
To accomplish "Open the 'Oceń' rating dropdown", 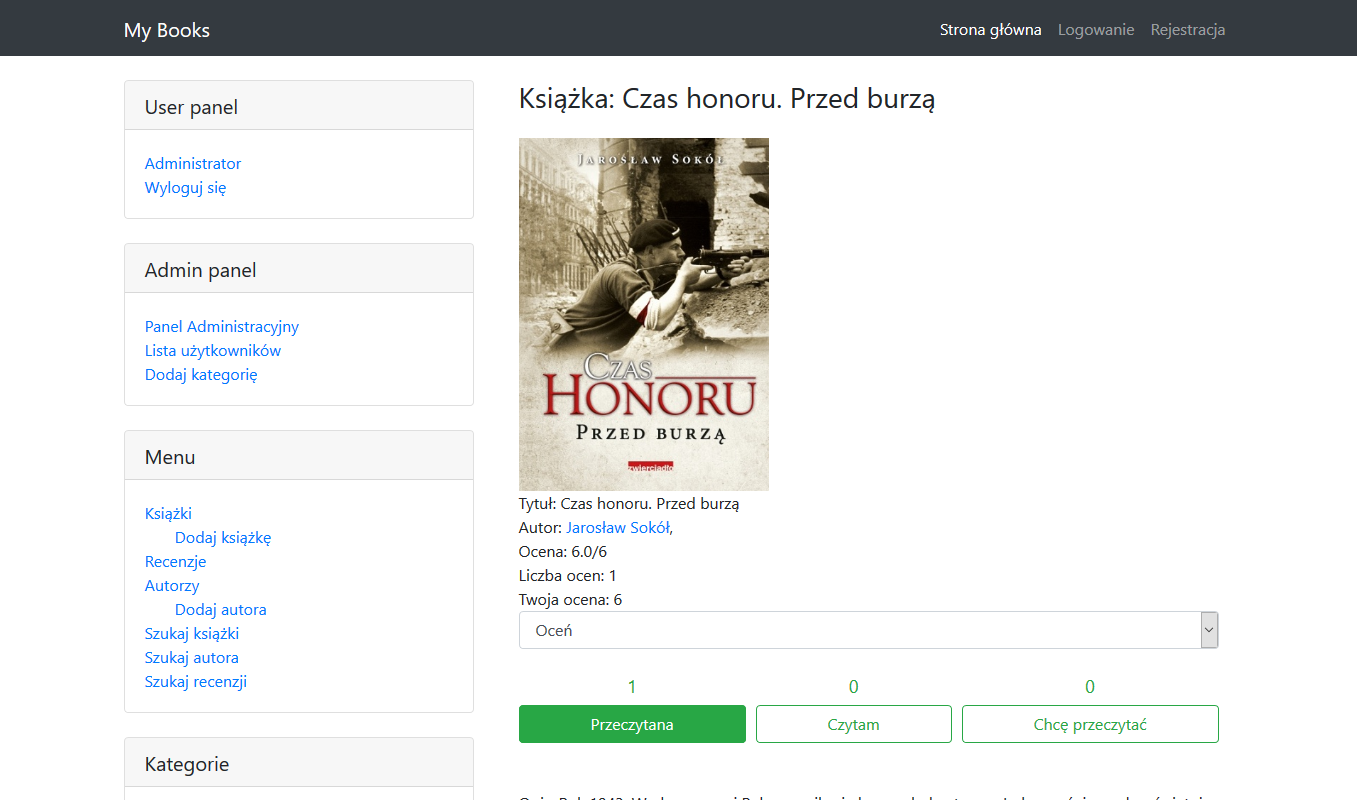I will click(x=868, y=631).
